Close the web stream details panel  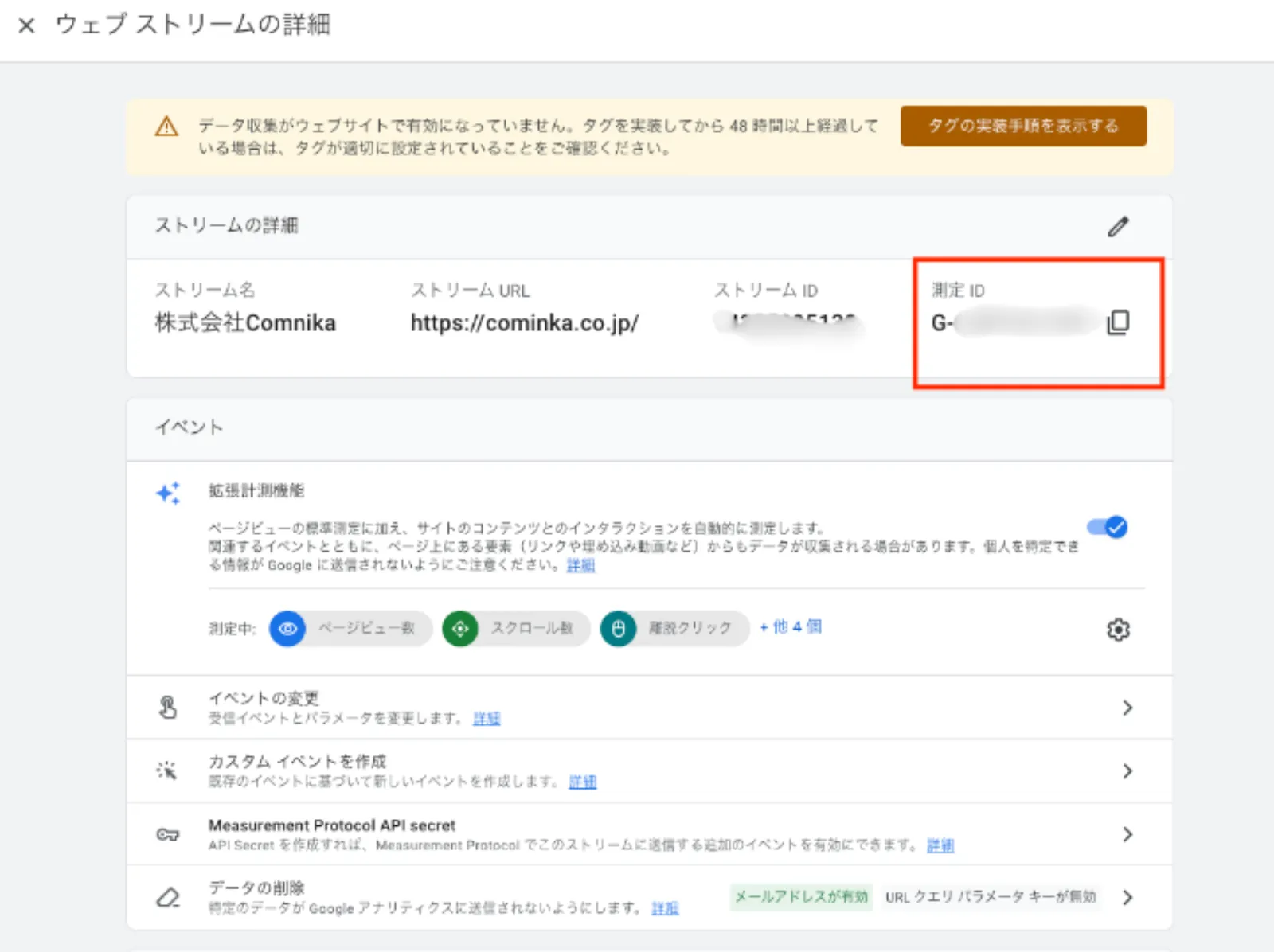[26, 25]
